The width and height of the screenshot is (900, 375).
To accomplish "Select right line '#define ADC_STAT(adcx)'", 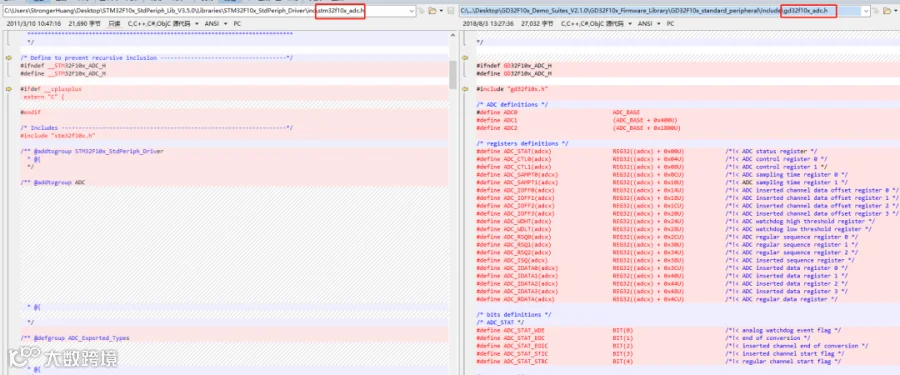I will coord(514,151).
